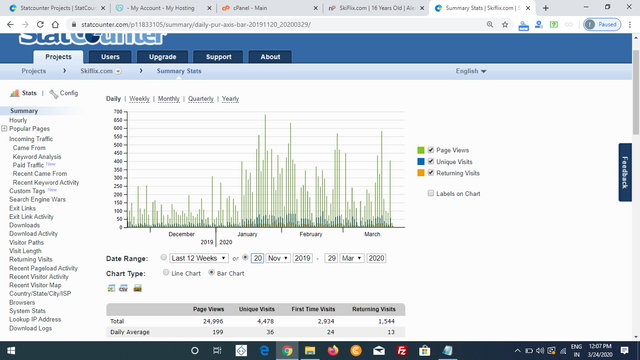The image size is (640, 360).
Task: Open Chrome three-dot menu
Action: (x=630, y=24)
